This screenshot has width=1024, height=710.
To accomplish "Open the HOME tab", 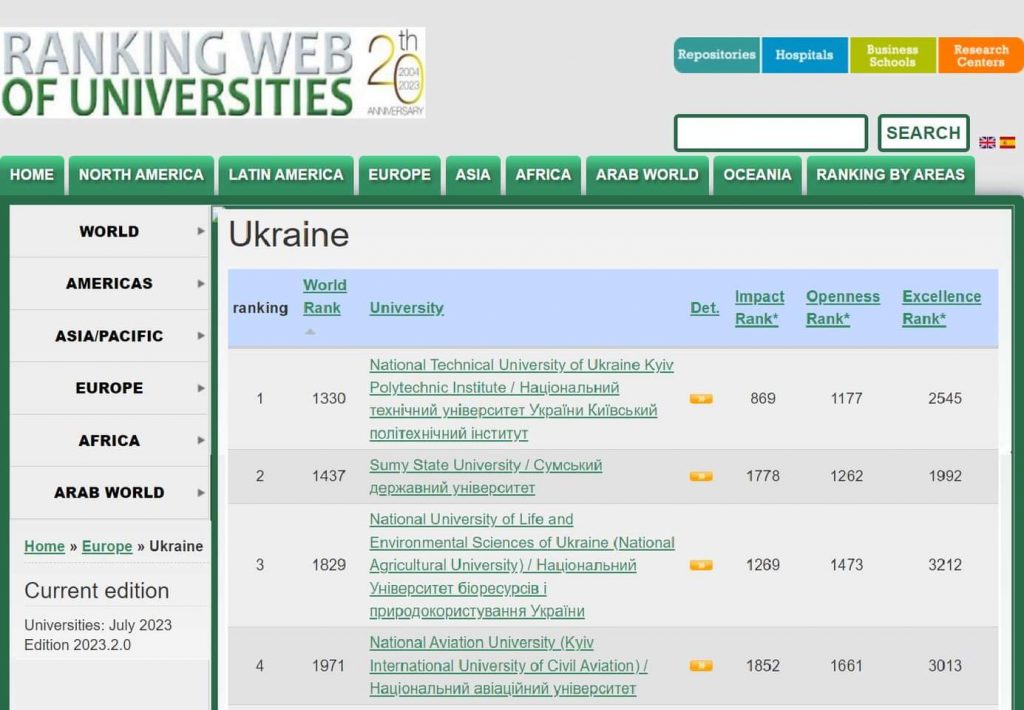I will pyautogui.click(x=32, y=175).
